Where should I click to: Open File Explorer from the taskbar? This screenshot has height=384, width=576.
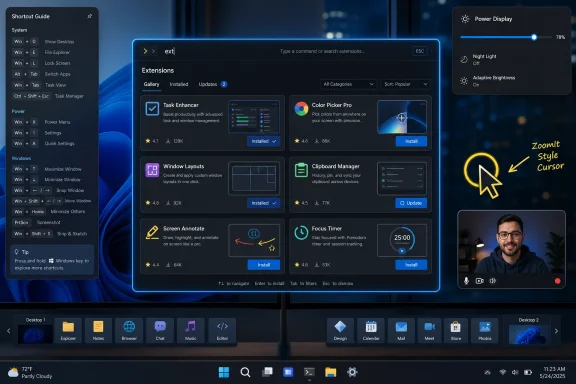pos(331,372)
